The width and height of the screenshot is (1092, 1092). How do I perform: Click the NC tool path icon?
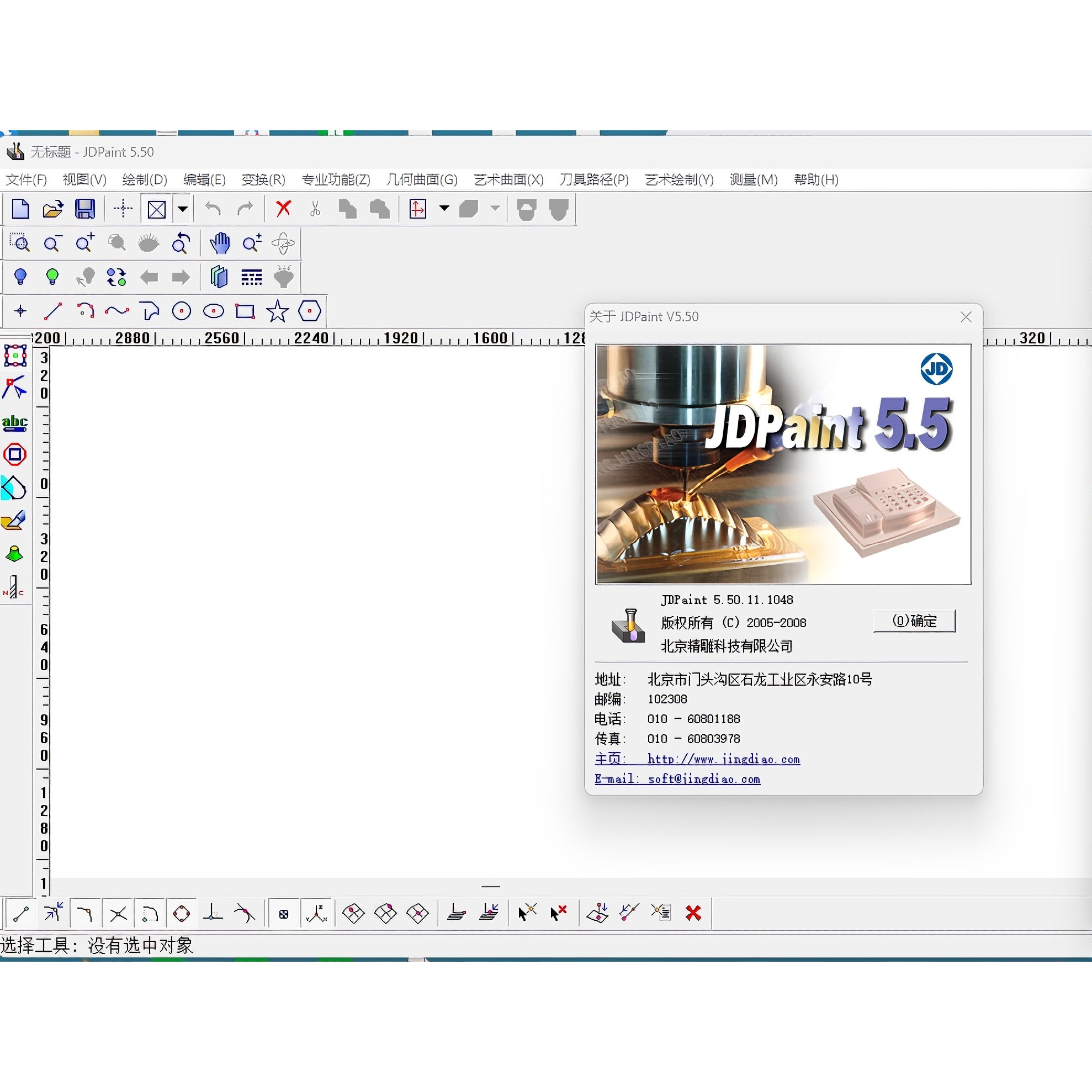[14, 587]
